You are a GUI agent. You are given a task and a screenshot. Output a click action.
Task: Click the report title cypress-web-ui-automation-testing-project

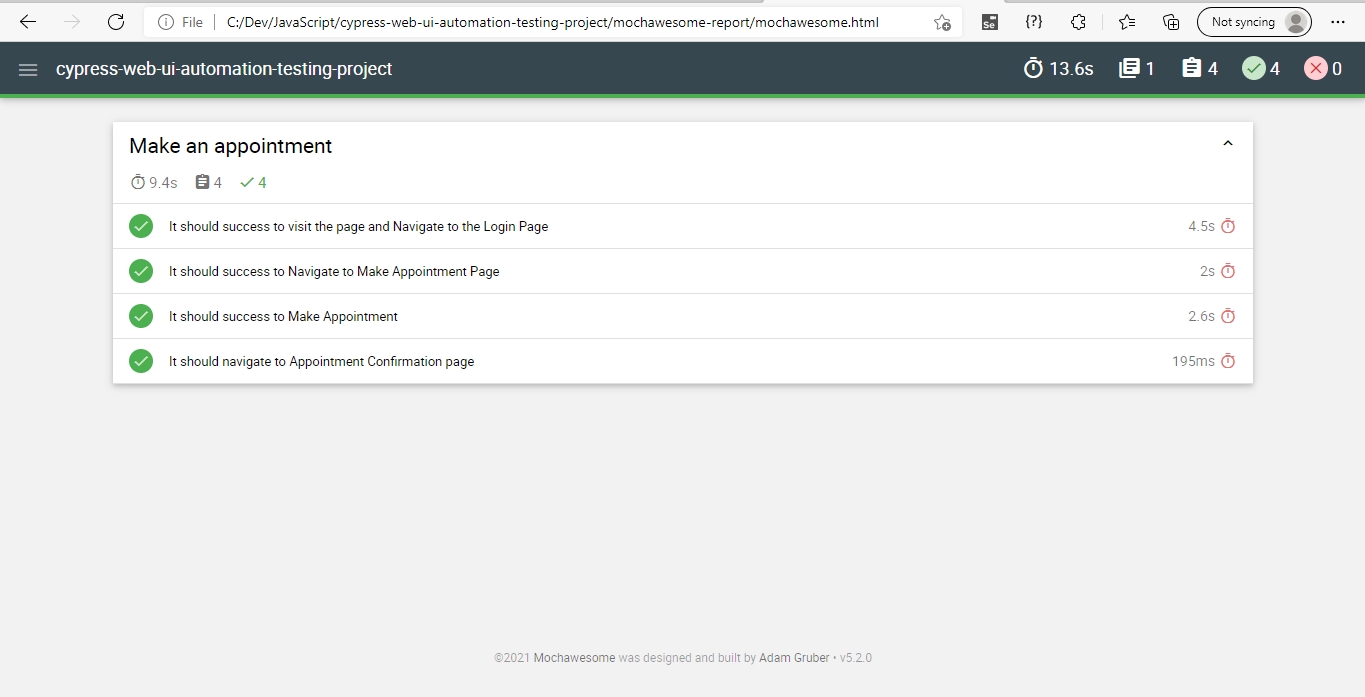pyautogui.click(x=224, y=69)
